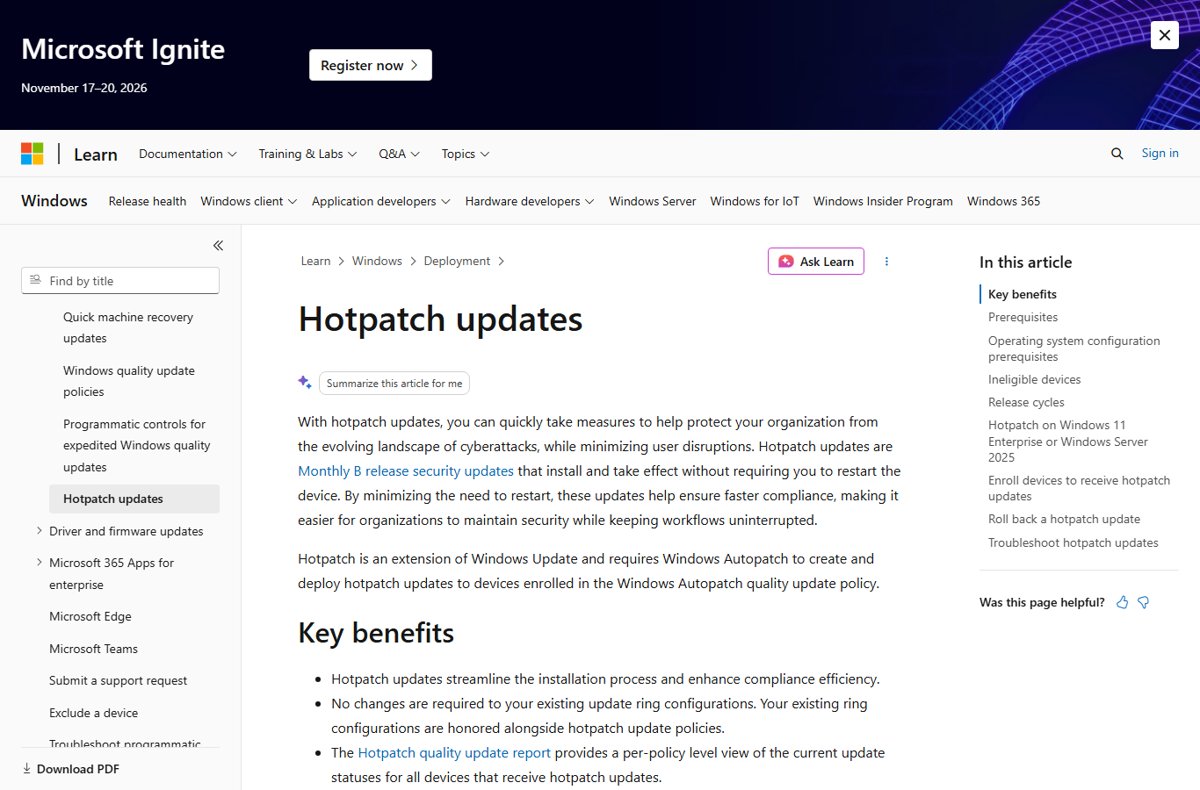Click the Deployment breadcrumb link
1200x790 pixels.
click(x=457, y=261)
